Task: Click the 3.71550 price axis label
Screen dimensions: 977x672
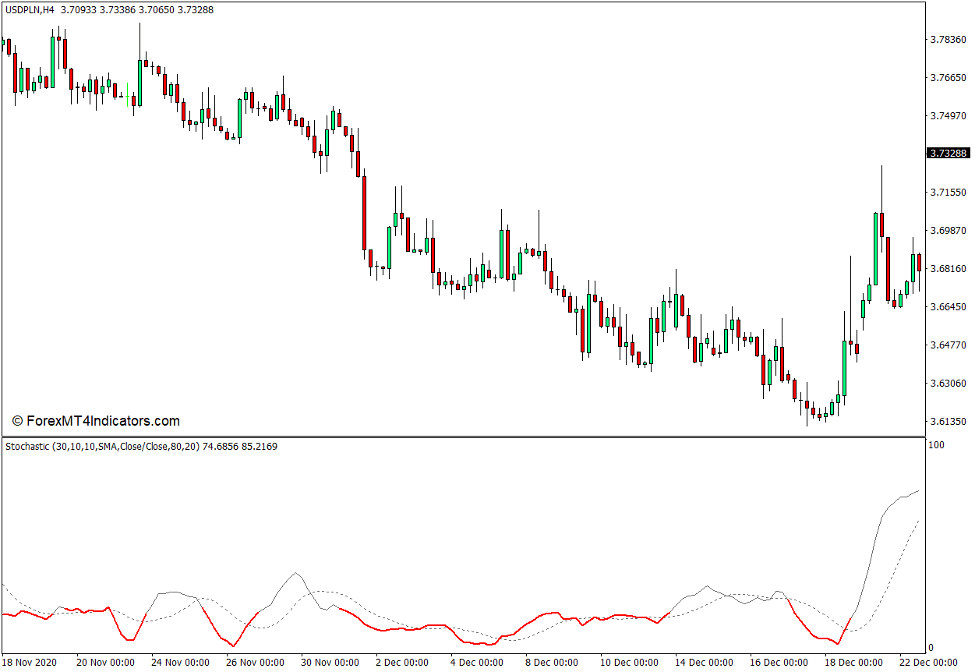Action: [x=947, y=192]
